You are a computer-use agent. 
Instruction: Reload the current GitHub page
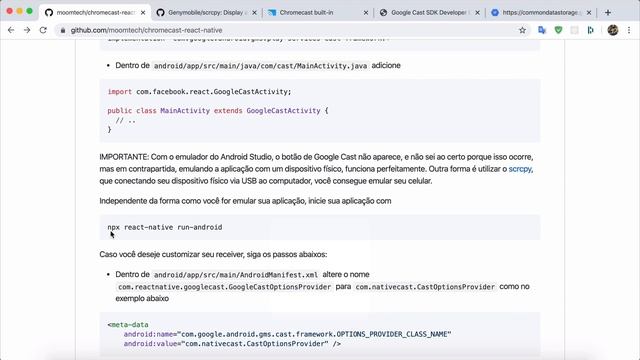click(x=43, y=30)
